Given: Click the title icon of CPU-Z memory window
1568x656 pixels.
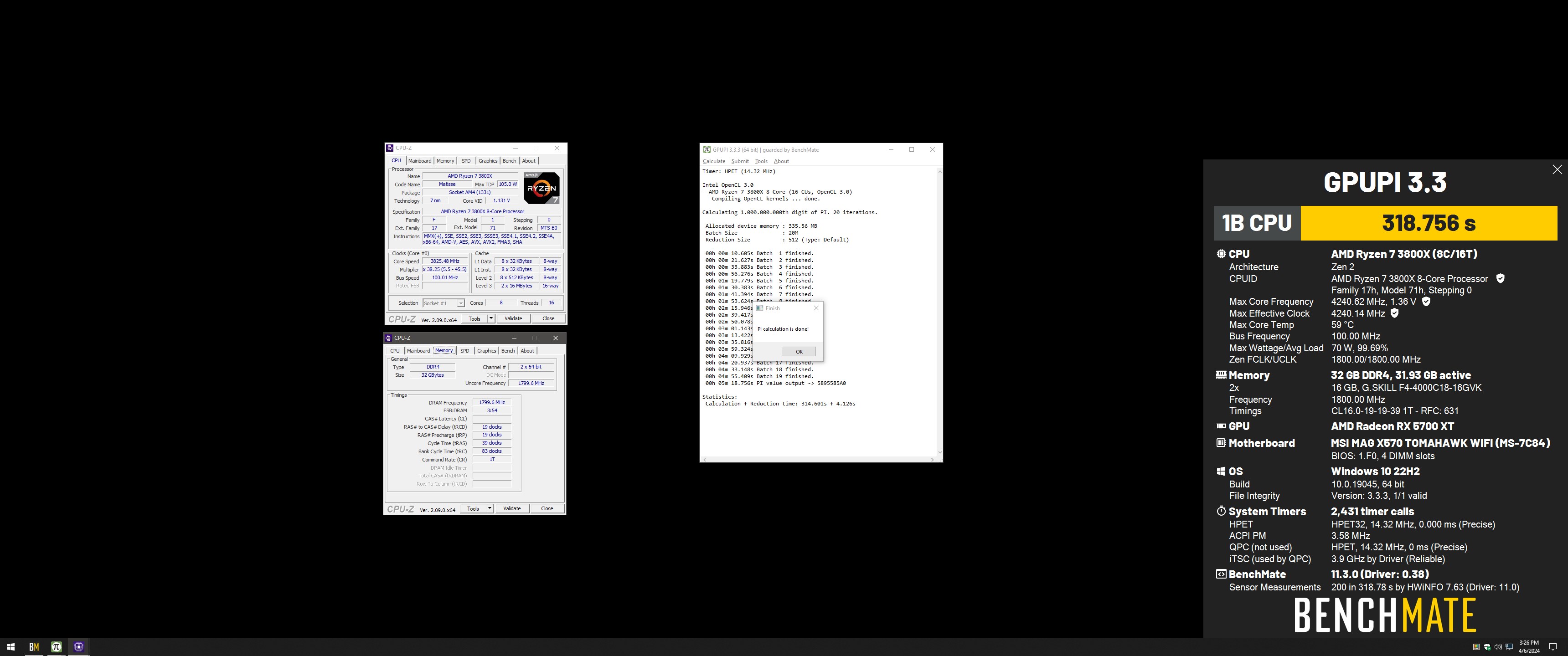Looking at the screenshot, I should point(388,338).
